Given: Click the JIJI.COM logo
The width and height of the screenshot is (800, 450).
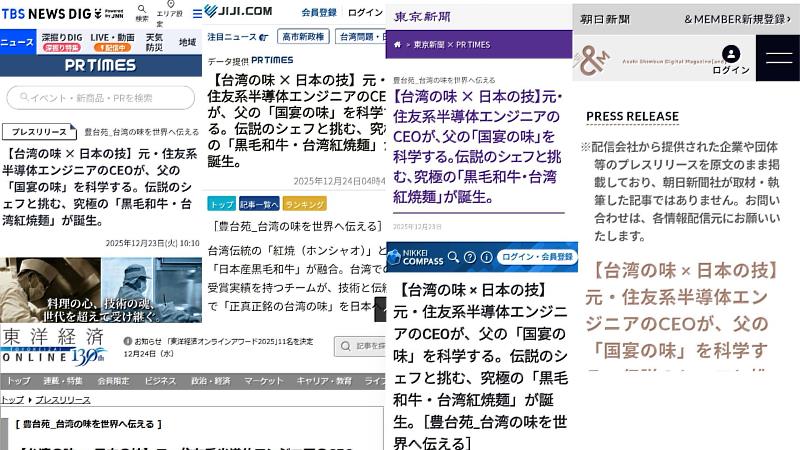Looking at the screenshot, I should (x=238, y=11).
